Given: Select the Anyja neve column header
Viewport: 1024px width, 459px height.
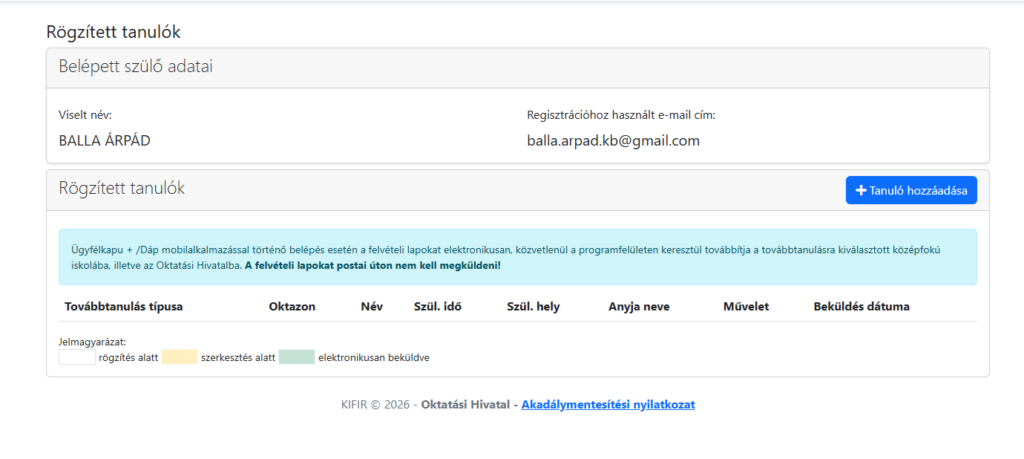Looking at the screenshot, I should [x=639, y=306].
